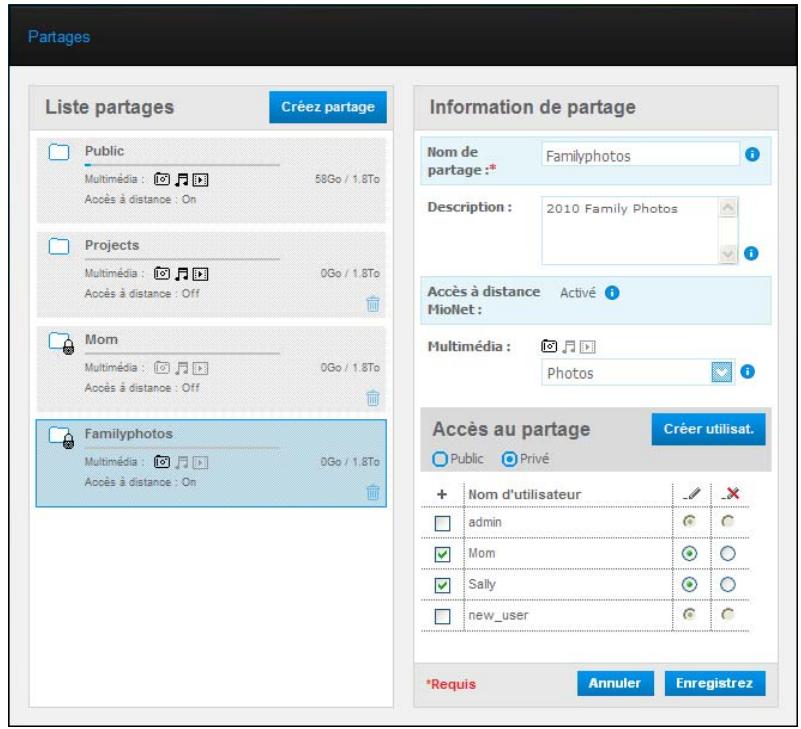Viewport: 801px width, 729px height.
Task: Select the Mom share name in list
Action: pyautogui.click(x=101, y=340)
